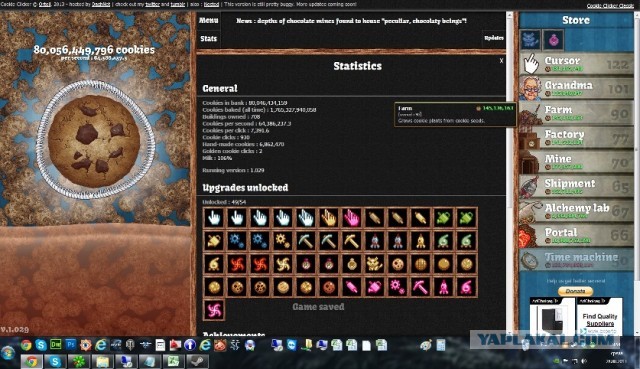Buy the kitten upgrade in Store
This screenshot has height=369, width=640.
pos(531,40)
